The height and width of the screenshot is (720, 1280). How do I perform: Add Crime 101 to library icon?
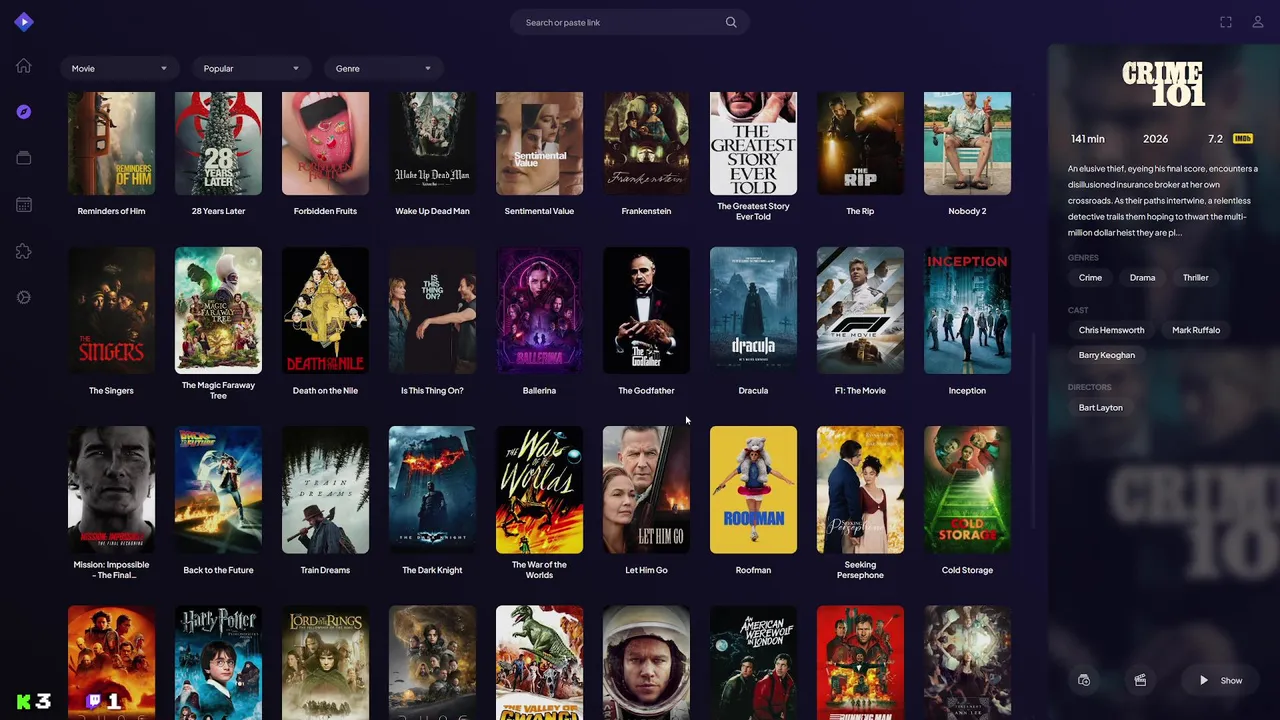click(1084, 680)
